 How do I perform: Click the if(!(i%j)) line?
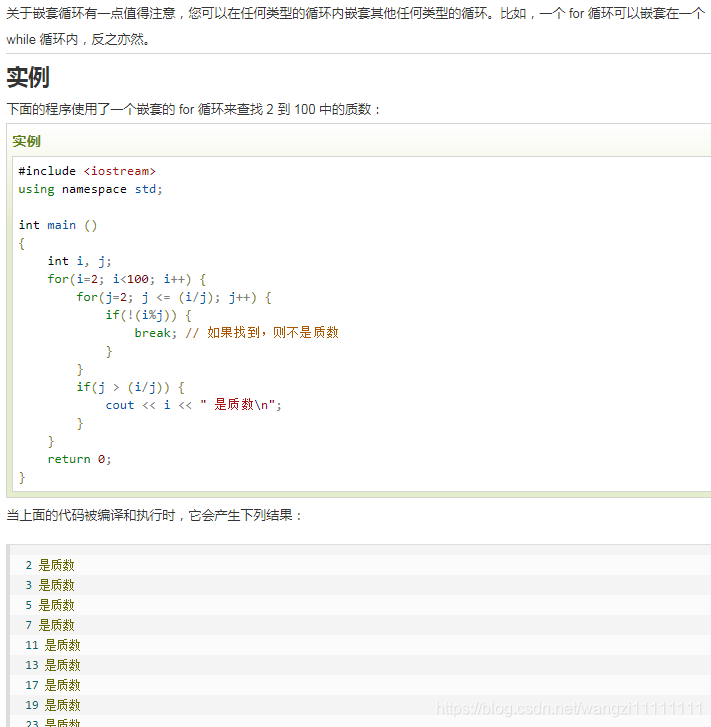click(148, 315)
